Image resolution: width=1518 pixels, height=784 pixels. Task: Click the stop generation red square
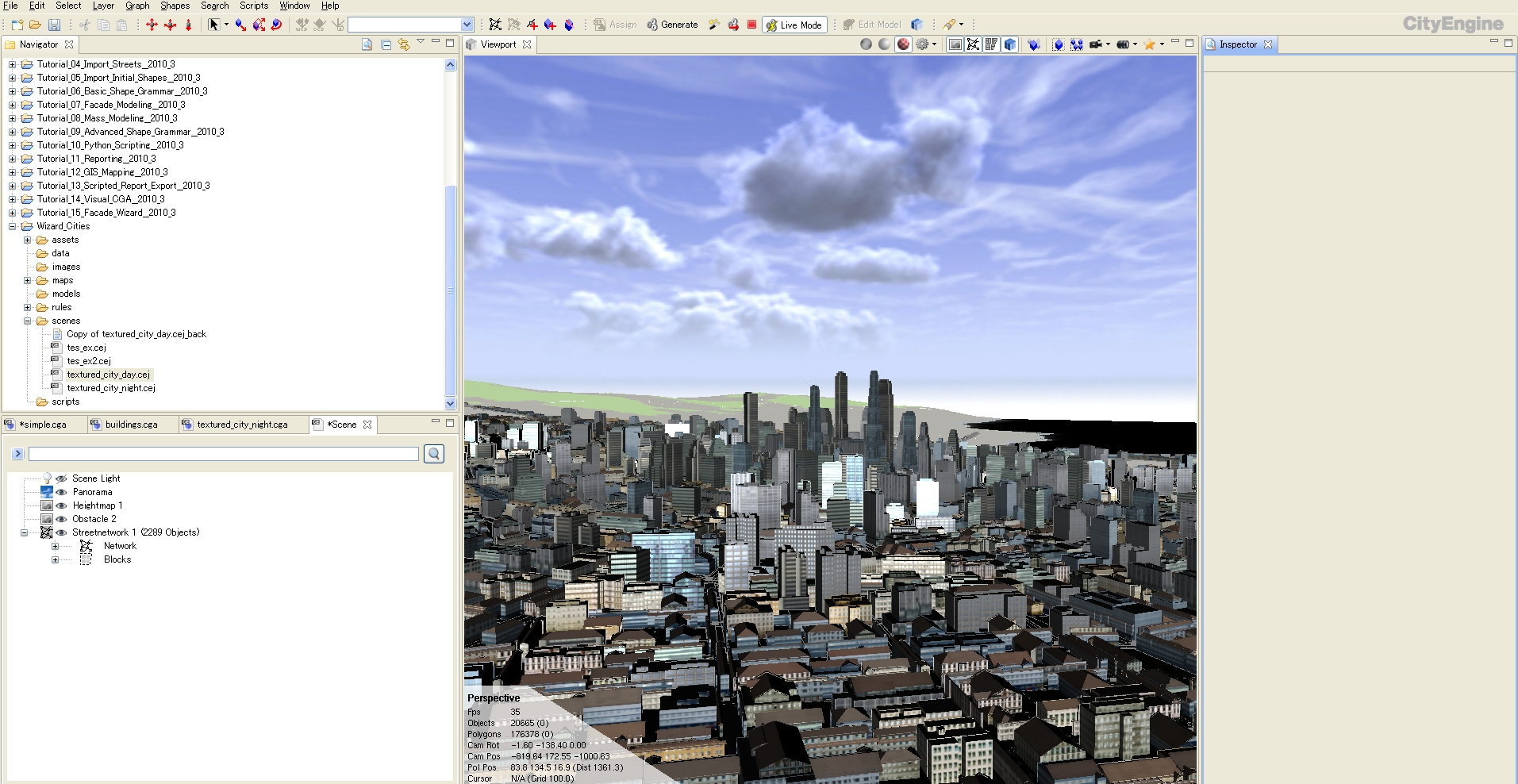(751, 25)
